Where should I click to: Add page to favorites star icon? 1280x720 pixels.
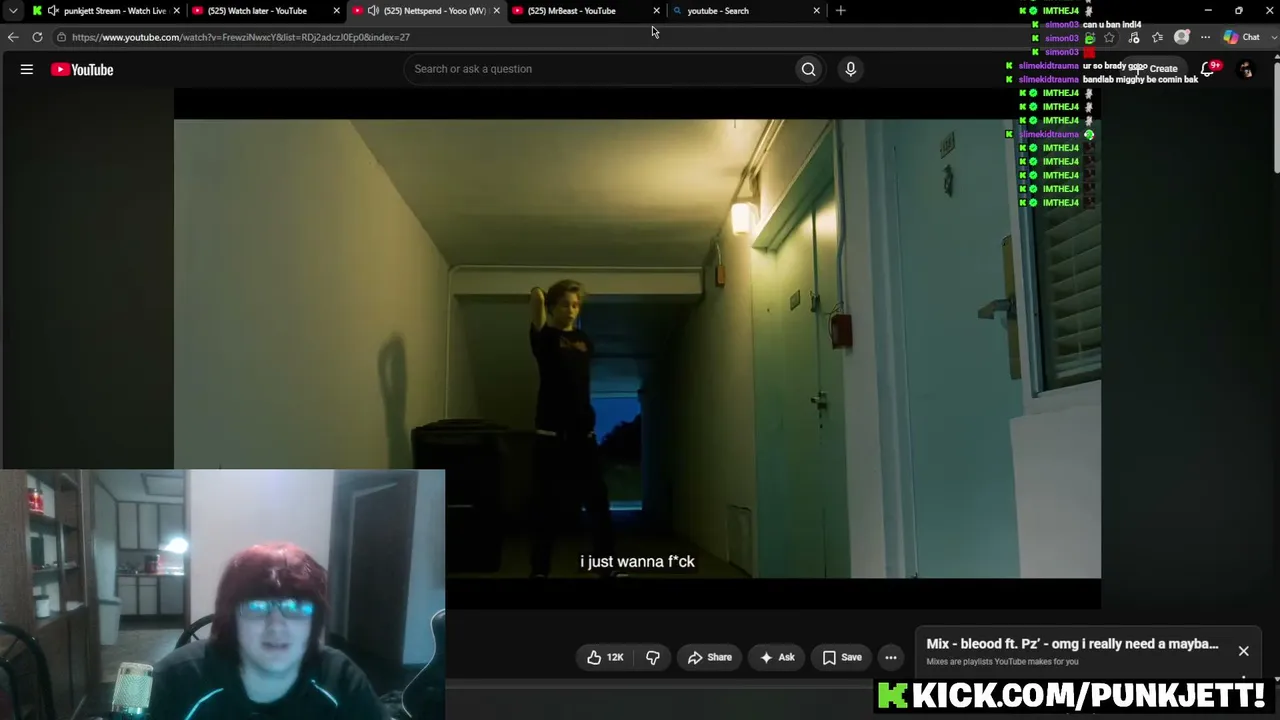click(1109, 37)
